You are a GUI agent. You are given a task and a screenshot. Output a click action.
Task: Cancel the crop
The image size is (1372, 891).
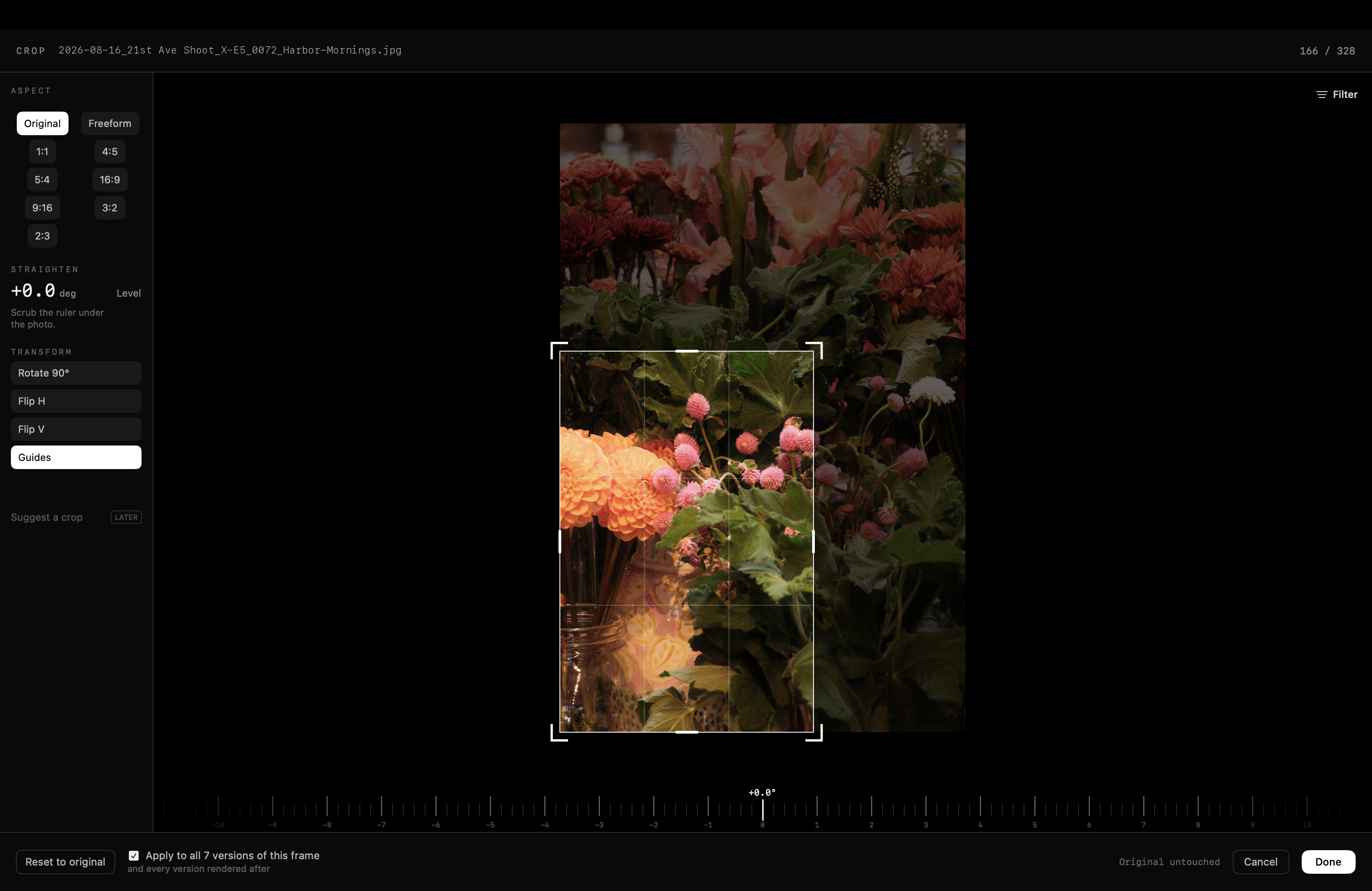(1260, 862)
